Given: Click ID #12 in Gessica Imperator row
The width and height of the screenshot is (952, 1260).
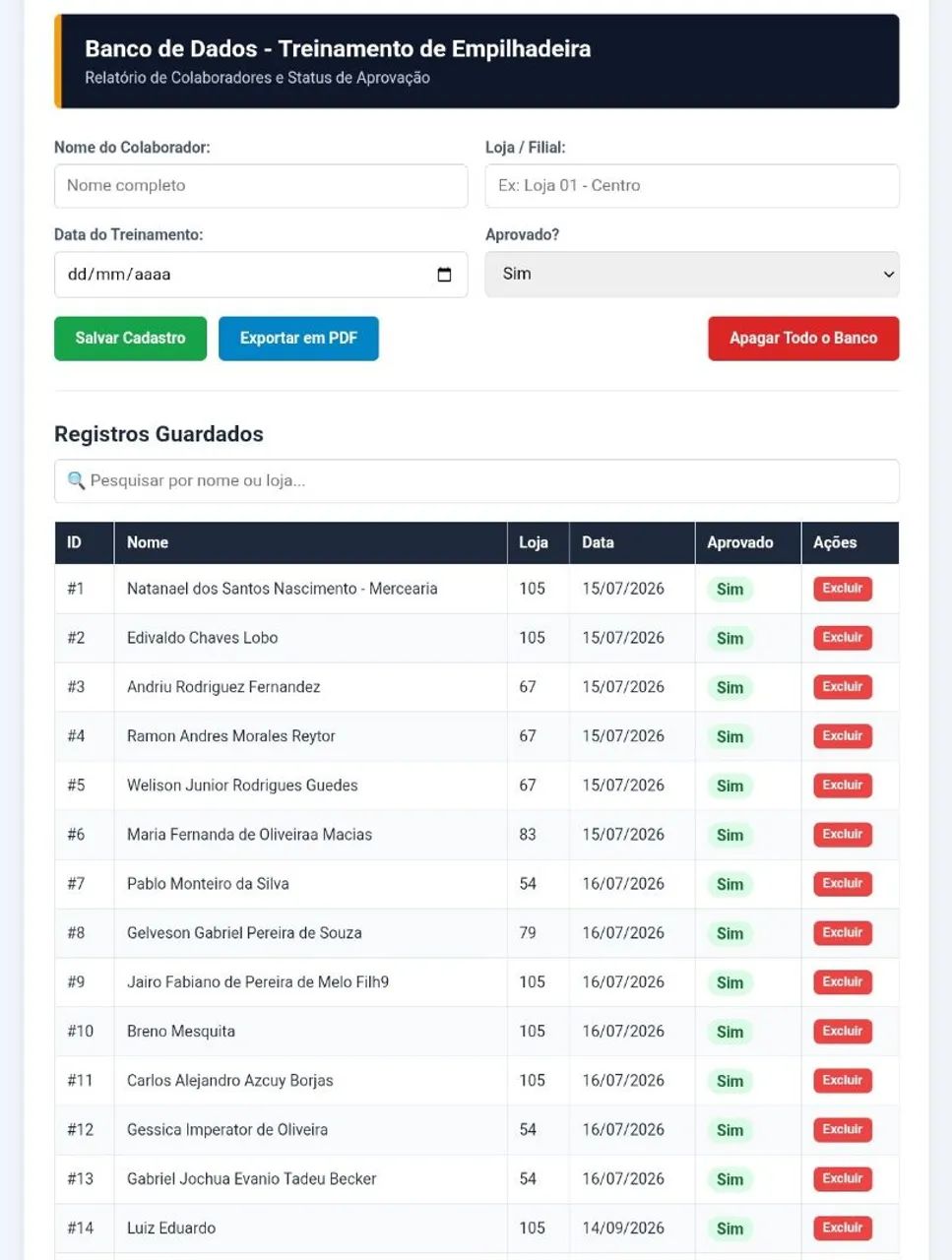Looking at the screenshot, I should click(x=80, y=1130).
